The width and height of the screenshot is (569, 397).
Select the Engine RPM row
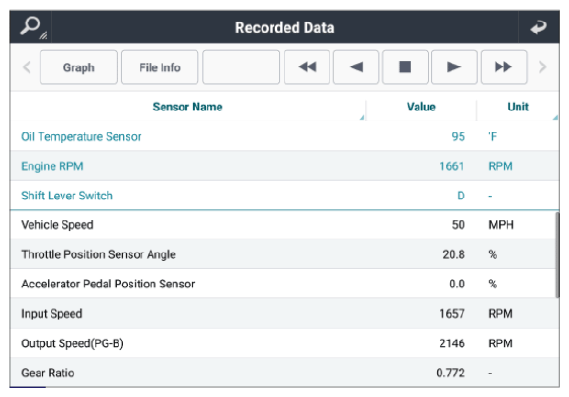[284, 166]
